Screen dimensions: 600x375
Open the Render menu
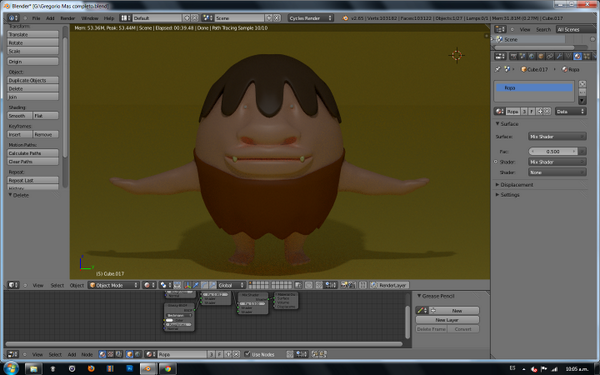(67, 18)
